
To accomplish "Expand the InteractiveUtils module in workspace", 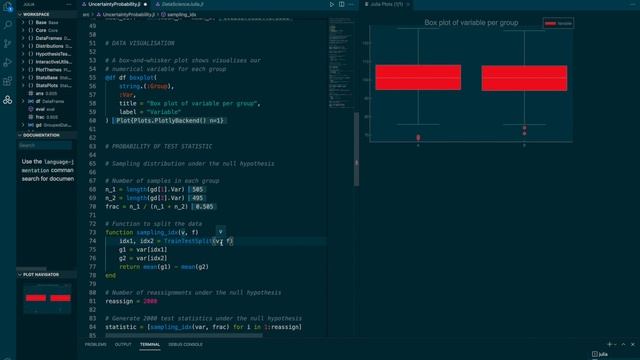I will (23, 62).
